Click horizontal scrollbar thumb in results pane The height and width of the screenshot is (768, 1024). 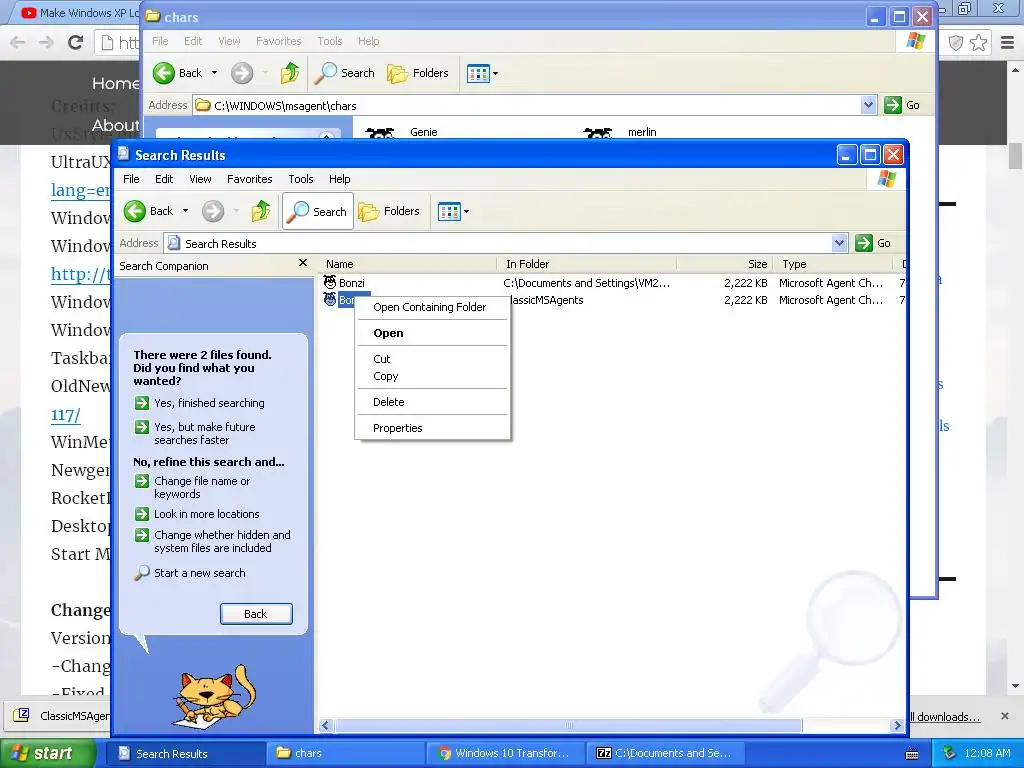(x=568, y=726)
